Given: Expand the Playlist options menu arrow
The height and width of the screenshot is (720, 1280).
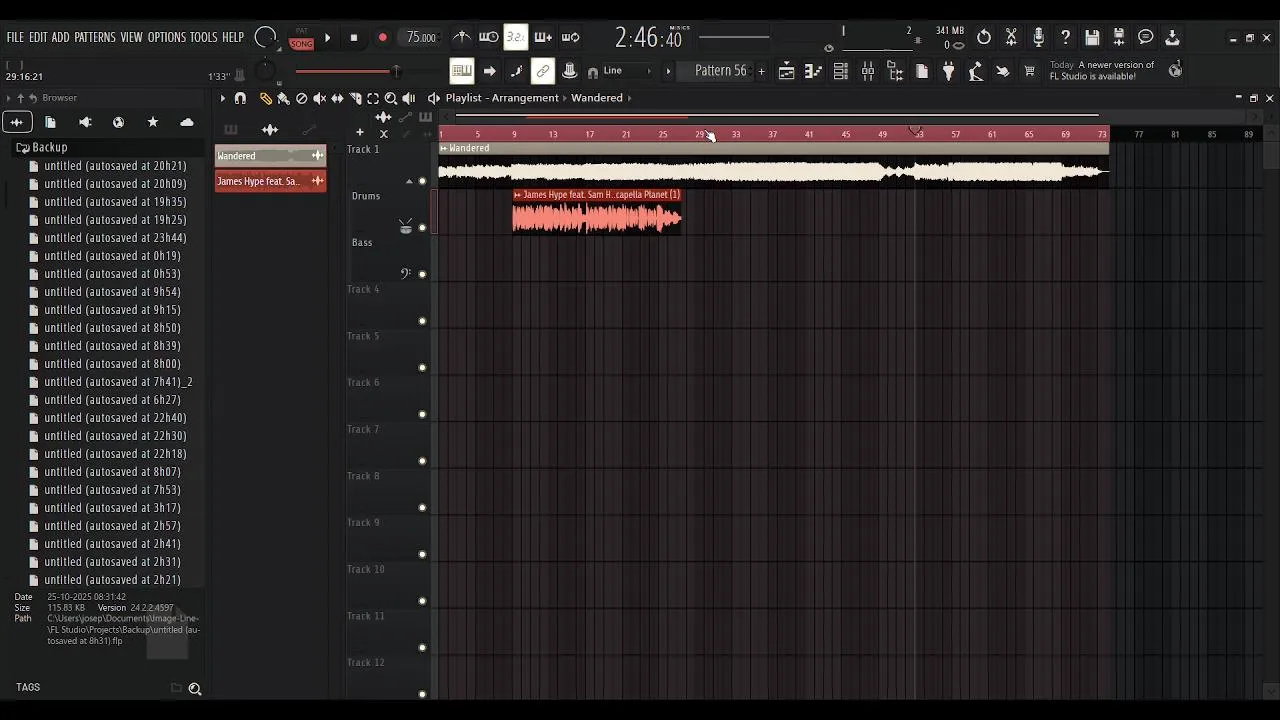Looking at the screenshot, I should click(223, 98).
